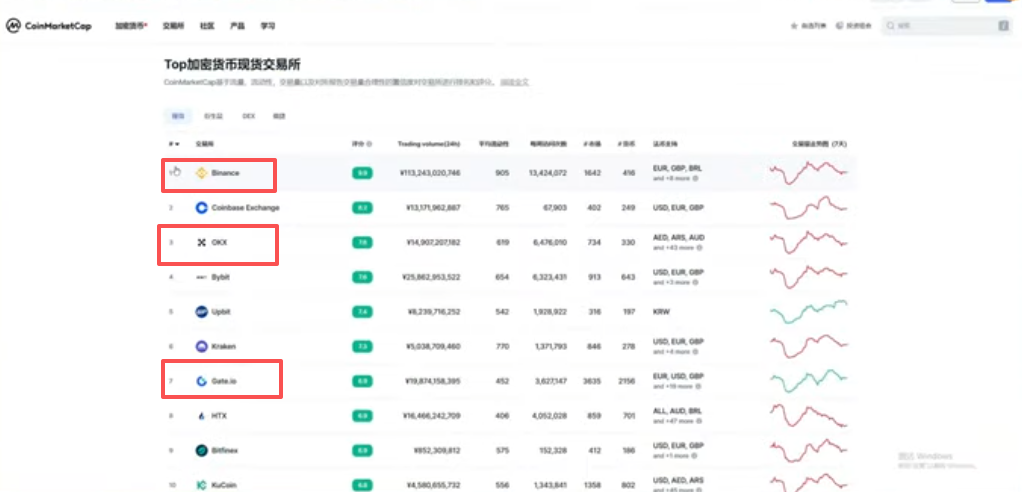1022x492 pixels.
Task: Open the Gate.io exchange link
Action: point(224,381)
